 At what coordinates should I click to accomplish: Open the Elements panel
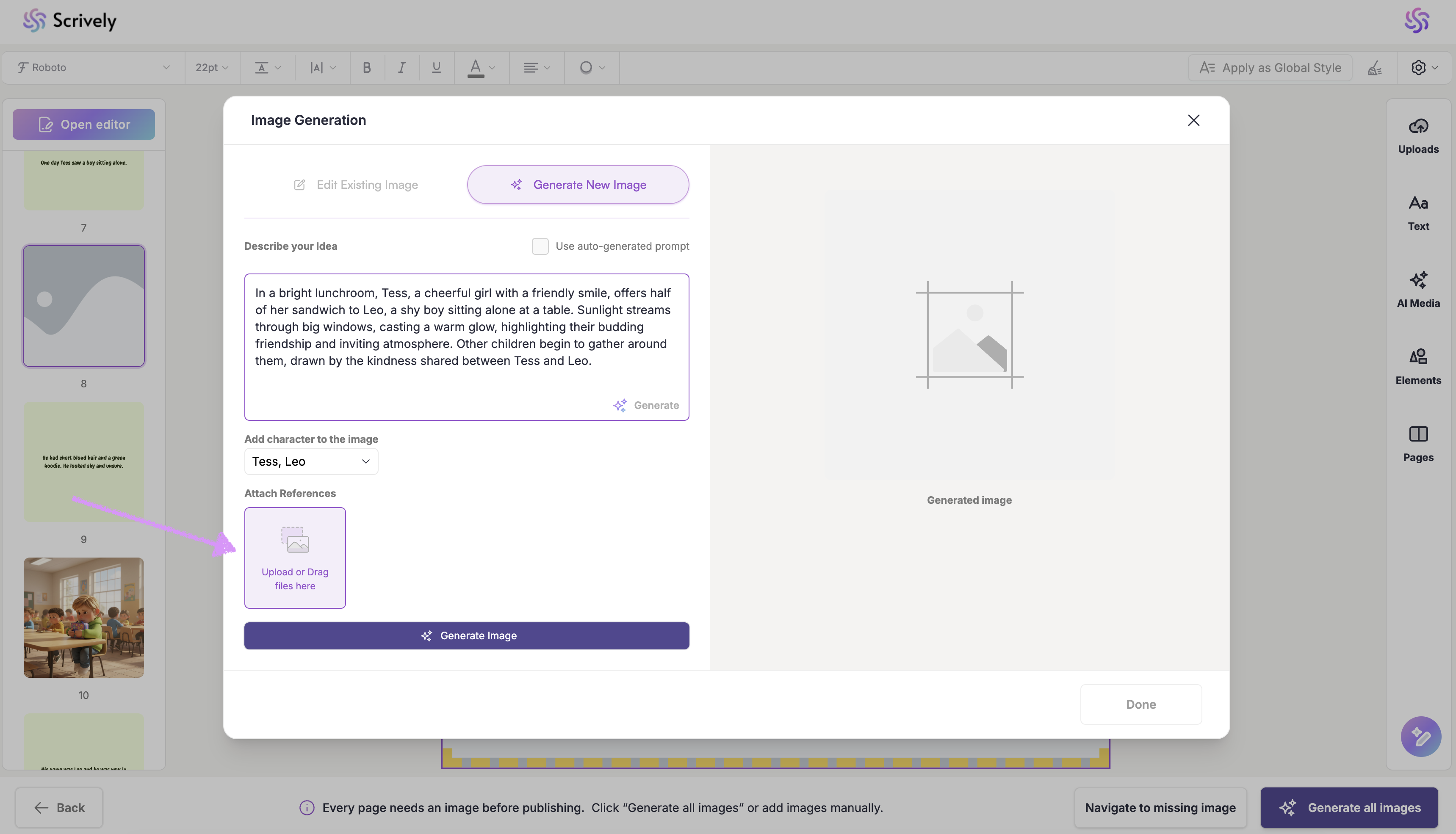tap(1417, 367)
